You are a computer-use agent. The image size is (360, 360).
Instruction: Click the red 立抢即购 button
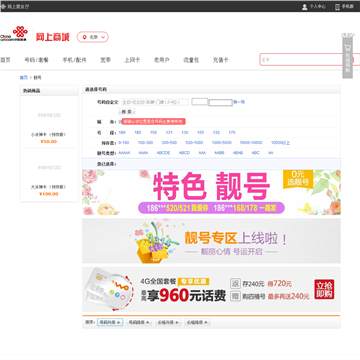click(324, 289)
